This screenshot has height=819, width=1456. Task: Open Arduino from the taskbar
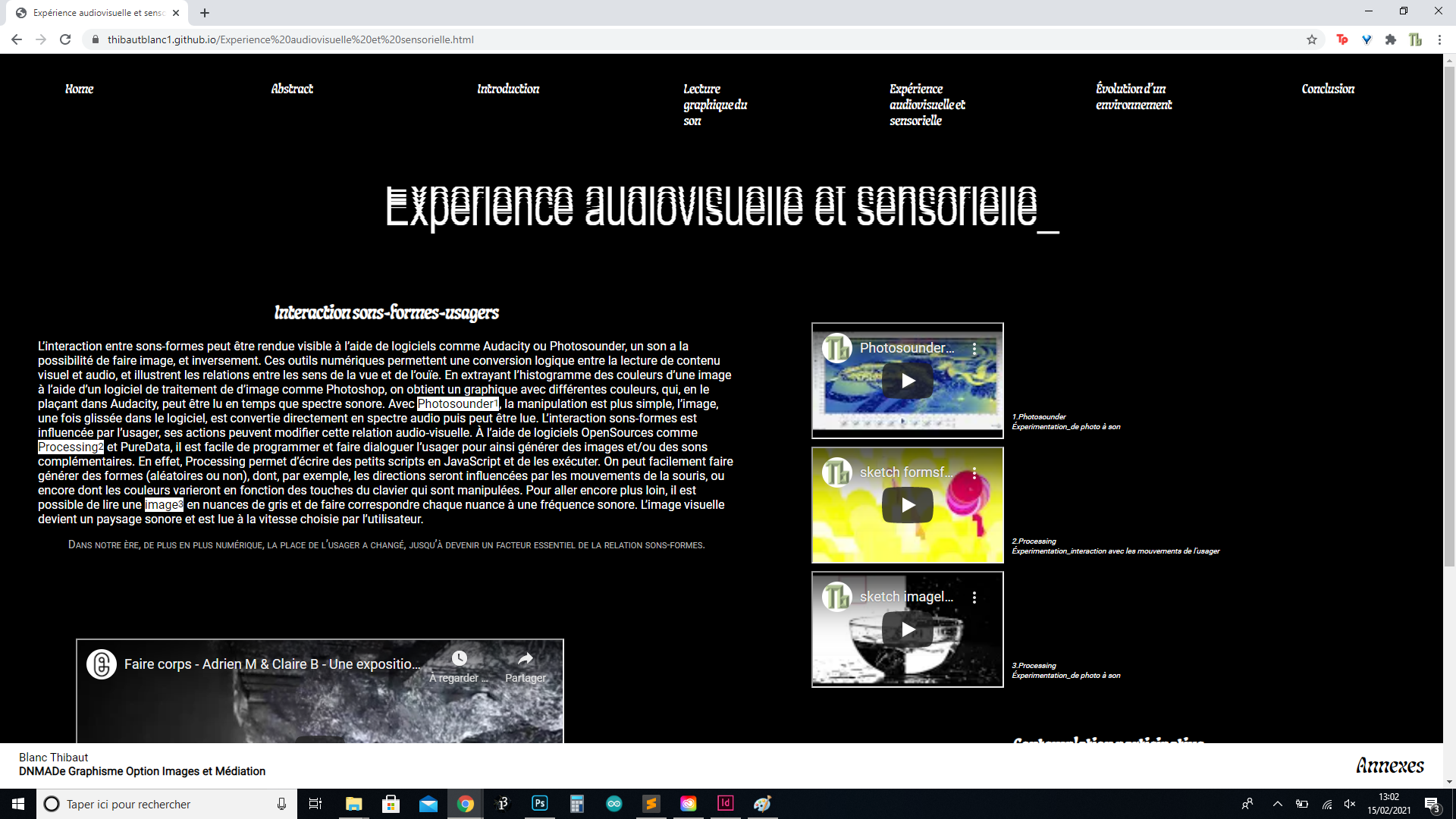(x=614, y=804)
